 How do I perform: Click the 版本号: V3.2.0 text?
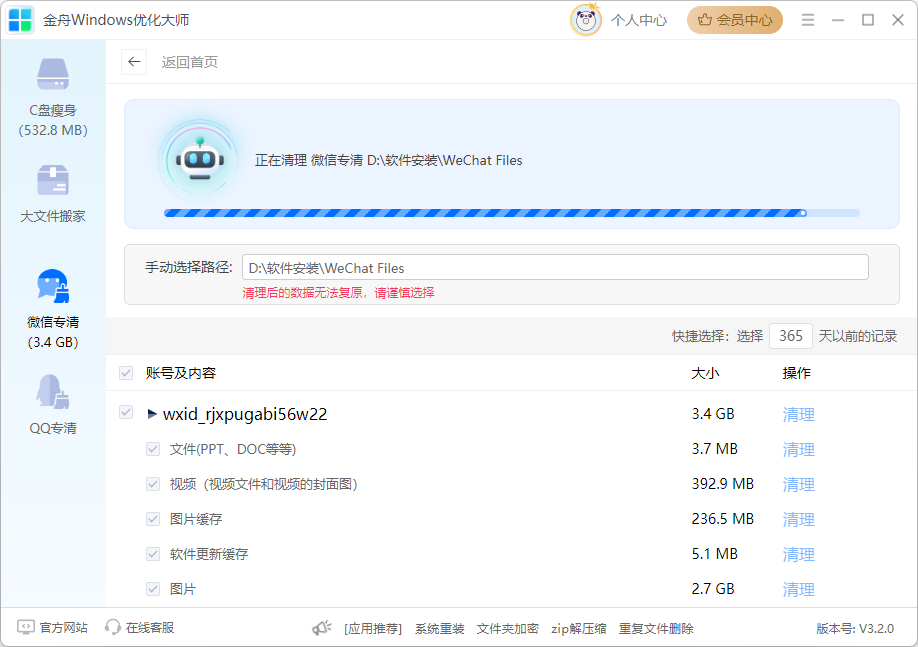pos(855,628)
